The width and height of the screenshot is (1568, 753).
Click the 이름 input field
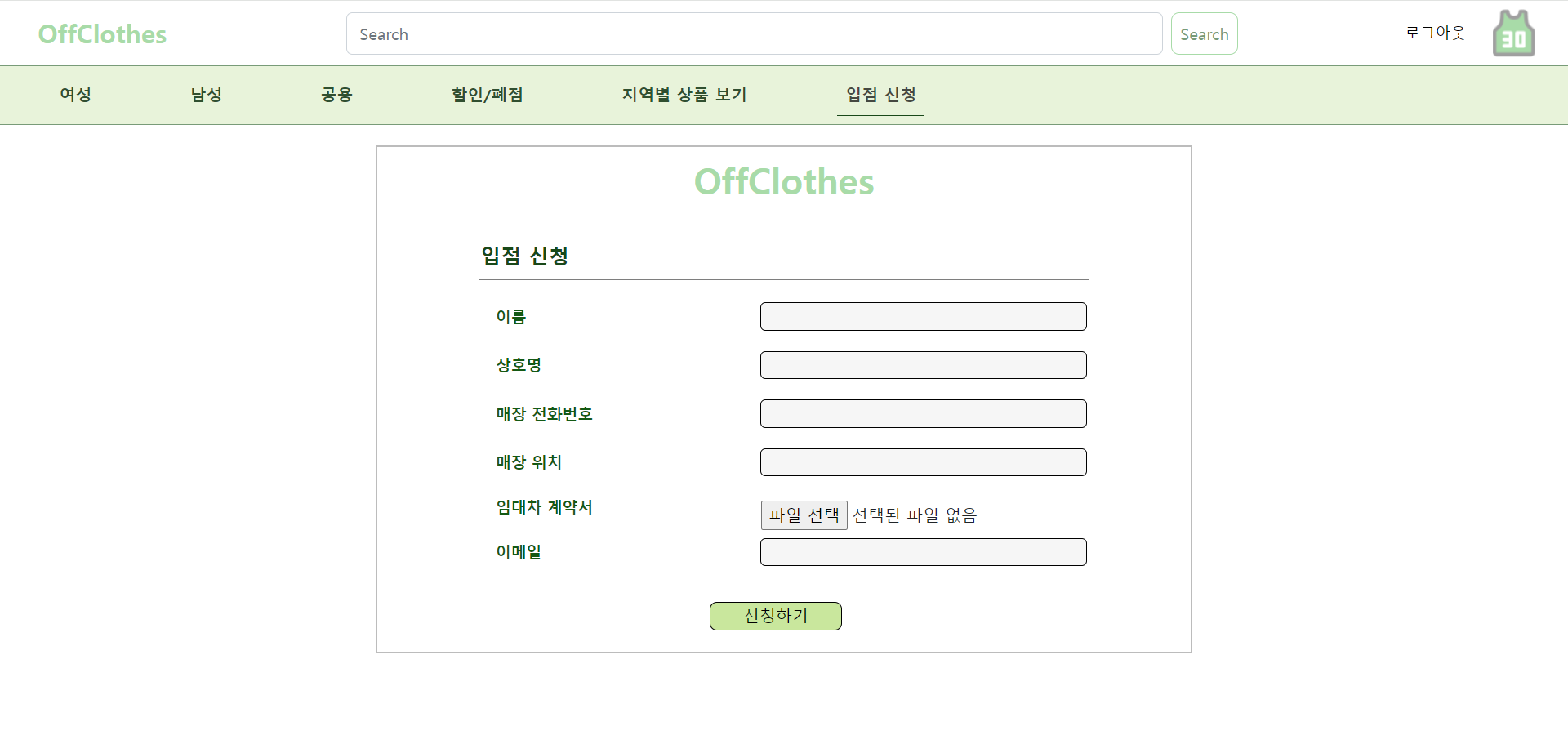(923, 316)
